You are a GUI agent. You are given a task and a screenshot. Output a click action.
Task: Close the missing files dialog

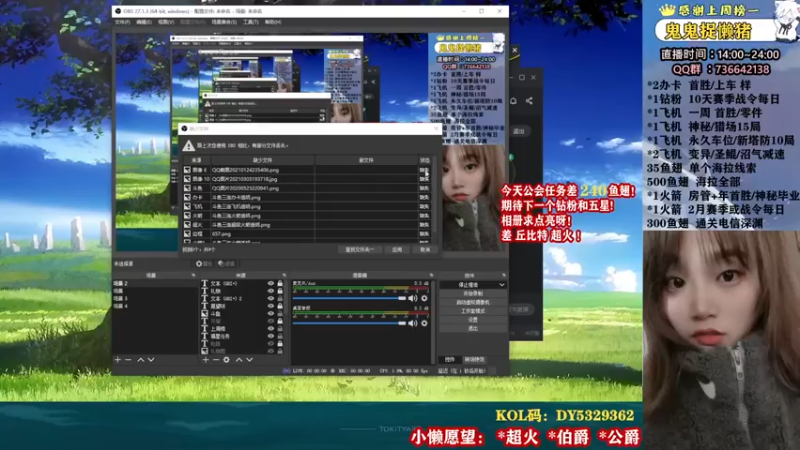point(436,129)
